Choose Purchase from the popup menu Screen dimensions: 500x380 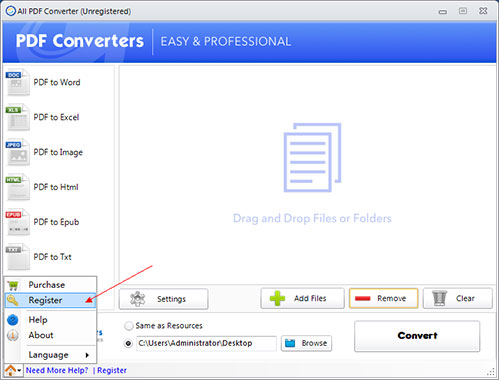click(x=51, y=285)
